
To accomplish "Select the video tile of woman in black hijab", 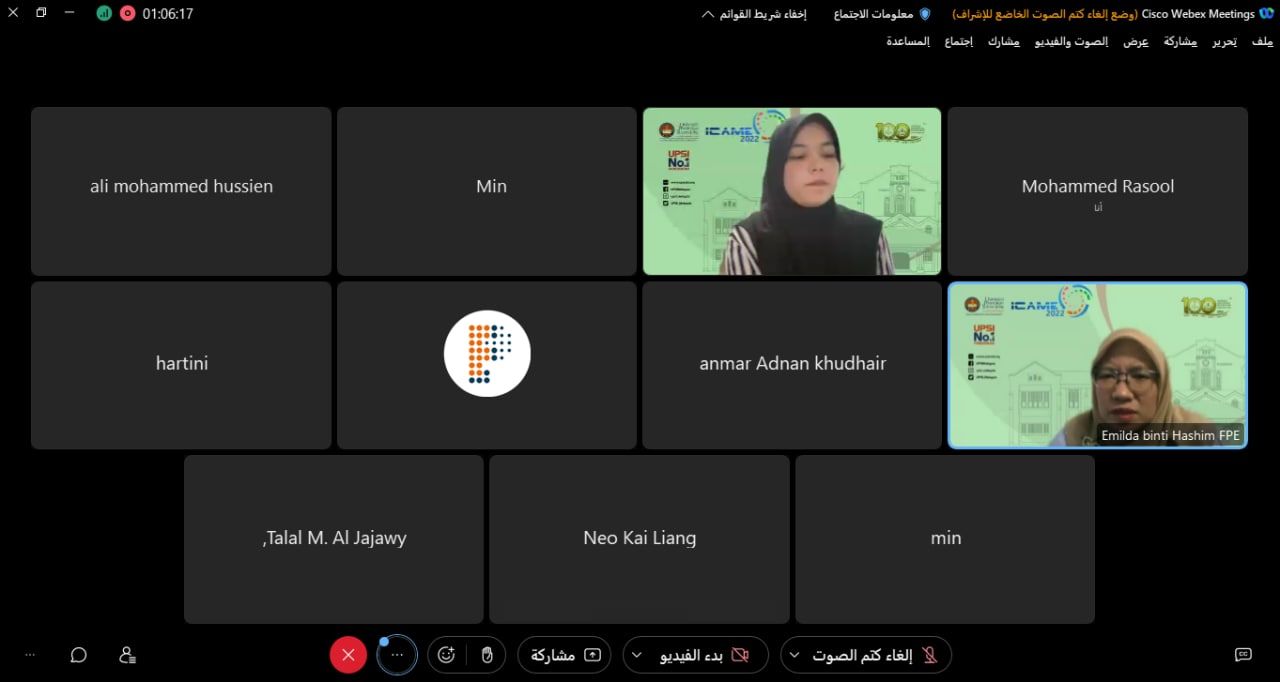I will coord(792,191).
